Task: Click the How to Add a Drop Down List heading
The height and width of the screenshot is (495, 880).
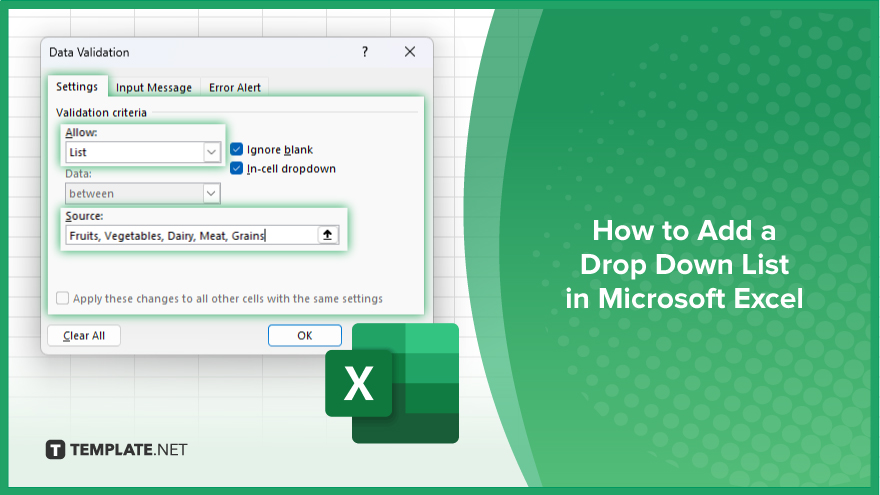Action: (684, 264)
